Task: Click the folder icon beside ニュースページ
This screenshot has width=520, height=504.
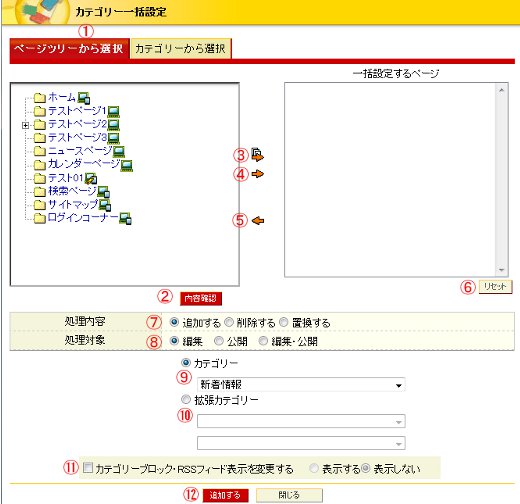Action: pyautogui.click(x=40, y=151)
